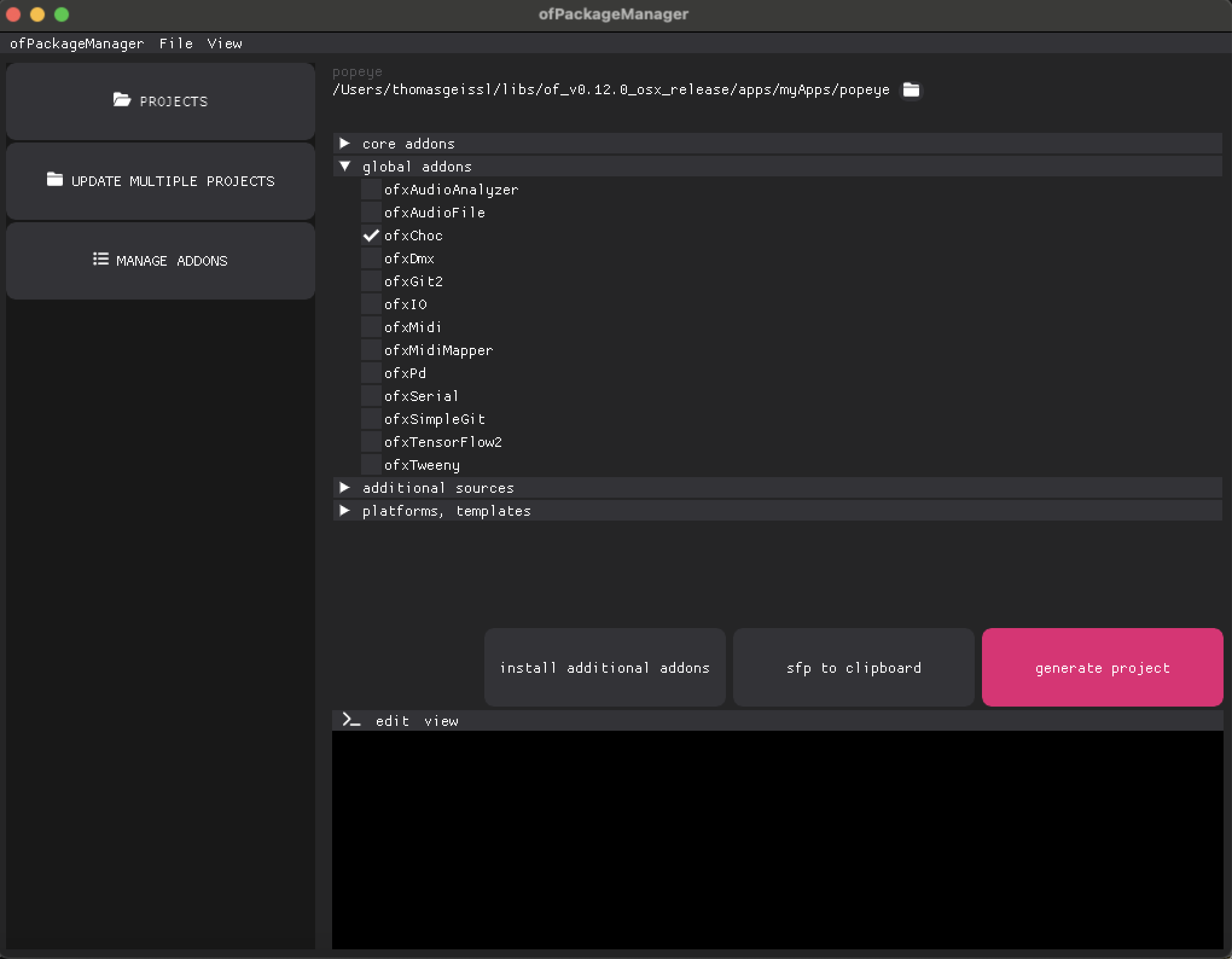Expand the additional sources section

778,488
